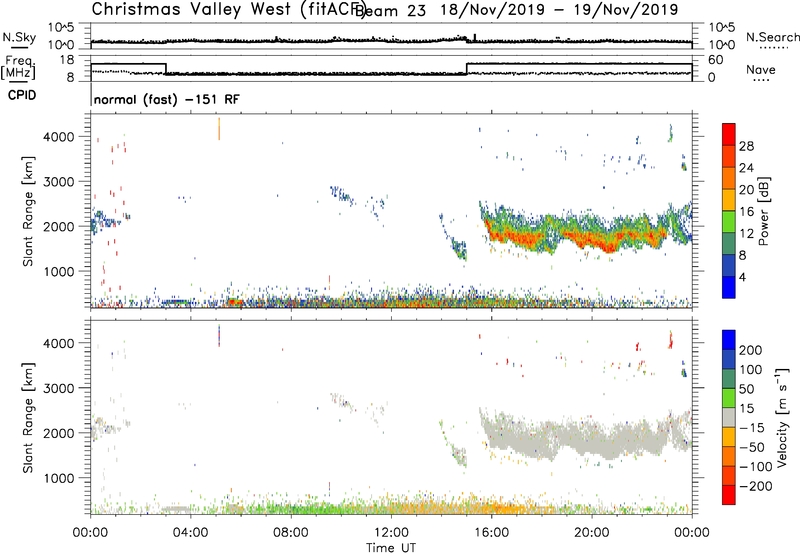Viewport: 800px width, 554px height.
Task: Click the 'N.Search' legend label
Action: point(773,37)
